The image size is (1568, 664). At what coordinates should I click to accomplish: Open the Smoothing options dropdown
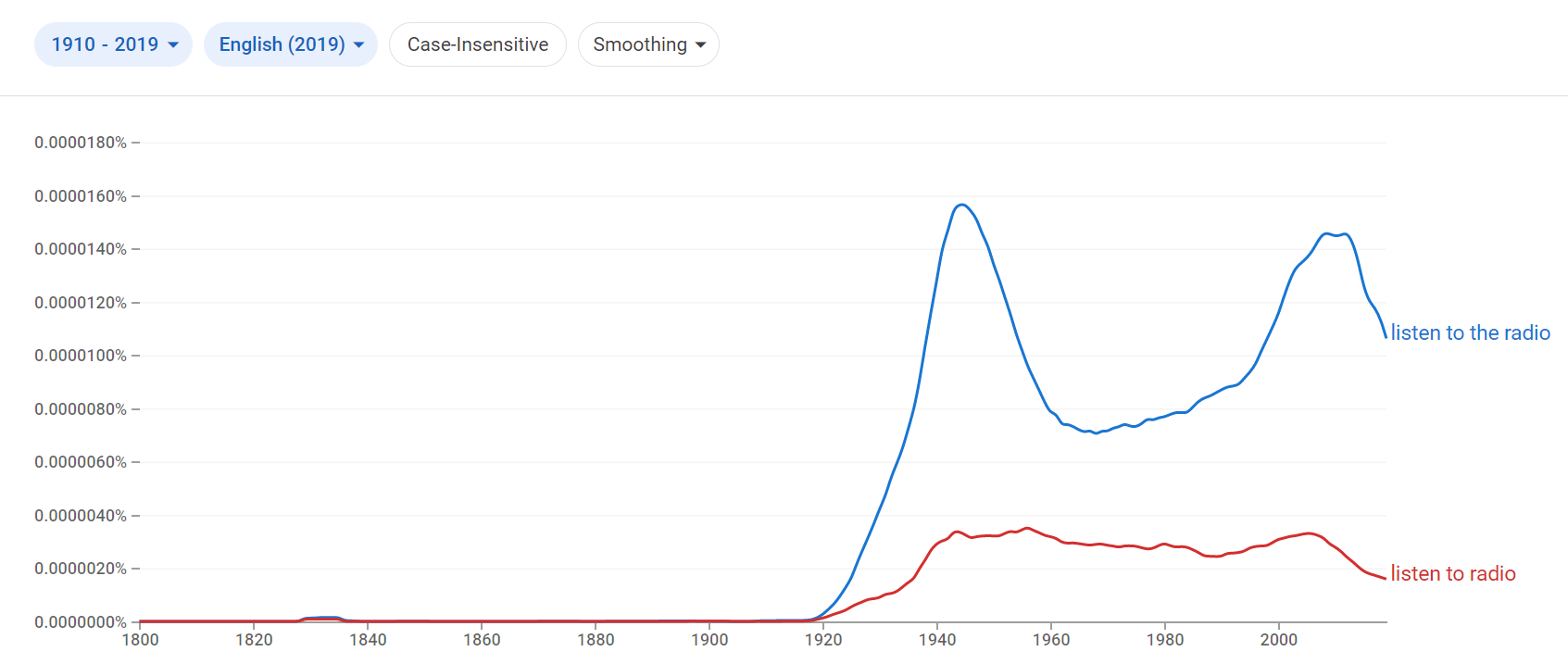click(x=648, y=44)
